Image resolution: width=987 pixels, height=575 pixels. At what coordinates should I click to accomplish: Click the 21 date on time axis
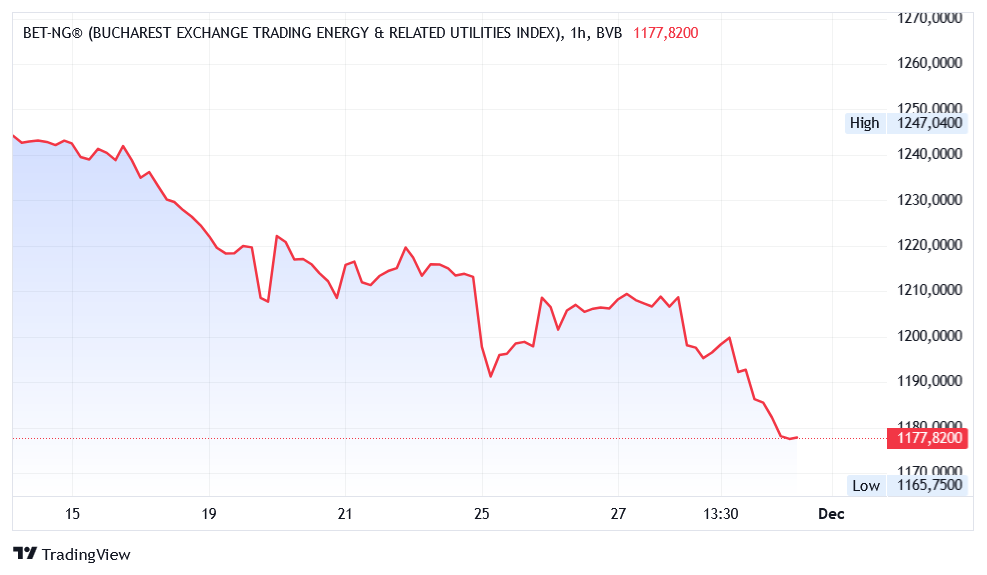coord(345,514)
